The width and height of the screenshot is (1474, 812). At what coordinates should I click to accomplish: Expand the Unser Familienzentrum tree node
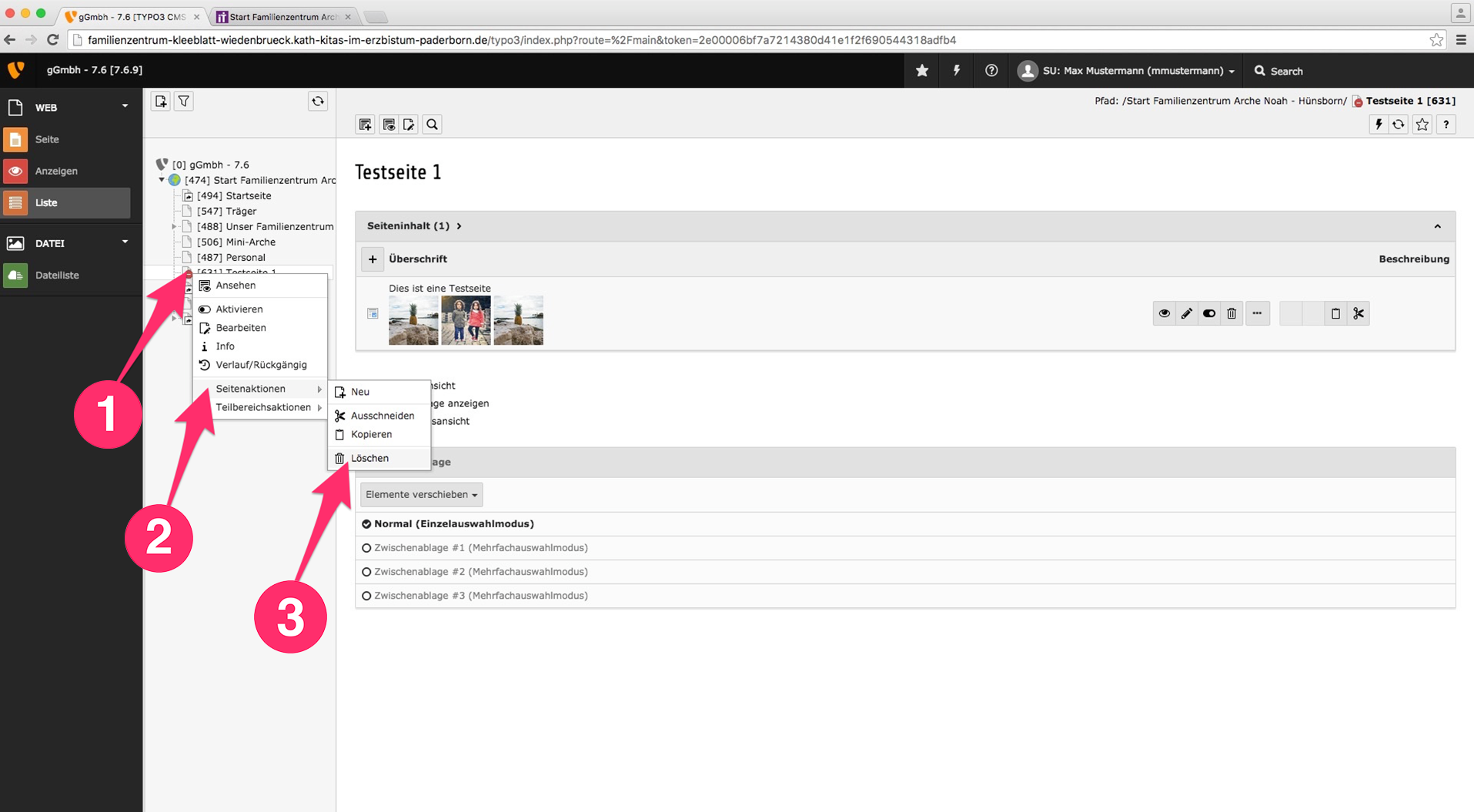174,226
